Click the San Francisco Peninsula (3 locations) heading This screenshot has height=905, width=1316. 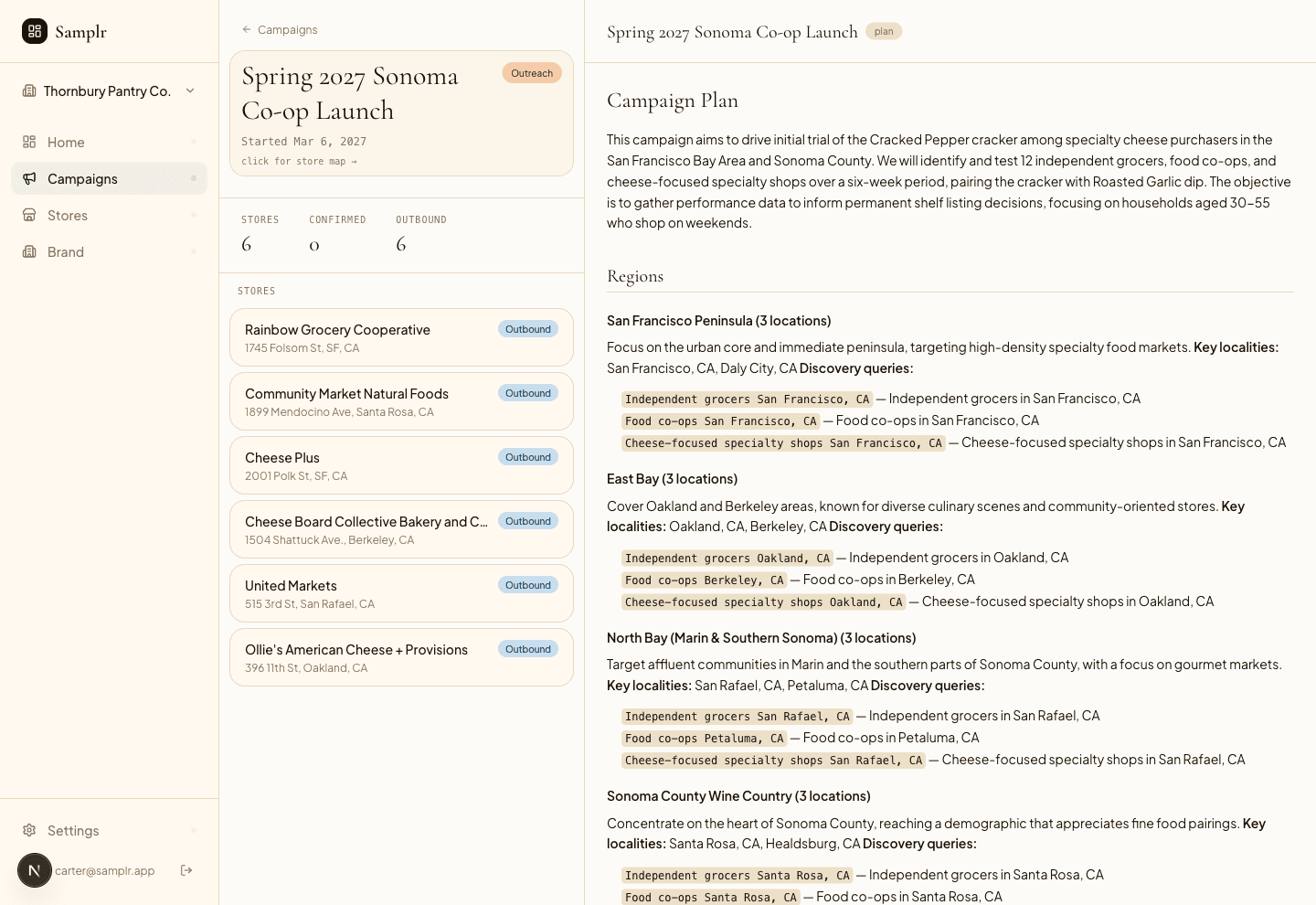click(719, 321)
